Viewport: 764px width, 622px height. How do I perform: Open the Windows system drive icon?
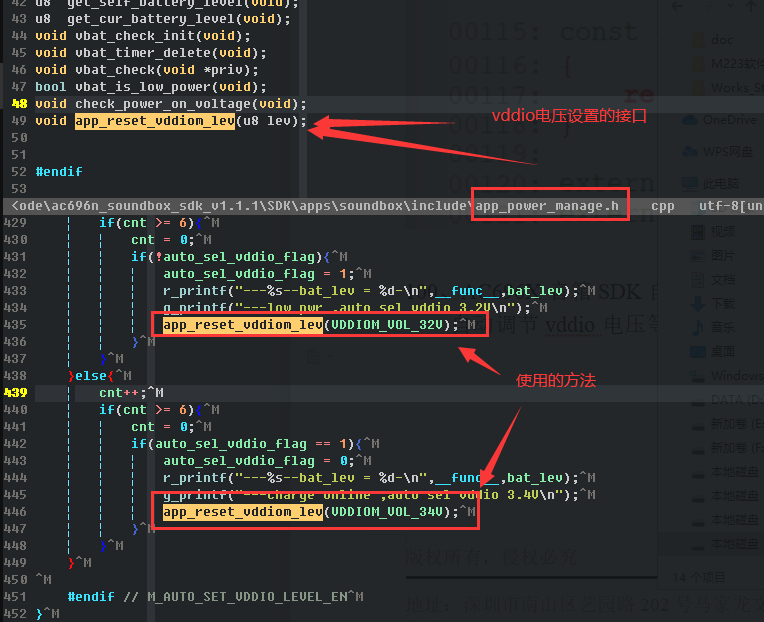point(698,376)
